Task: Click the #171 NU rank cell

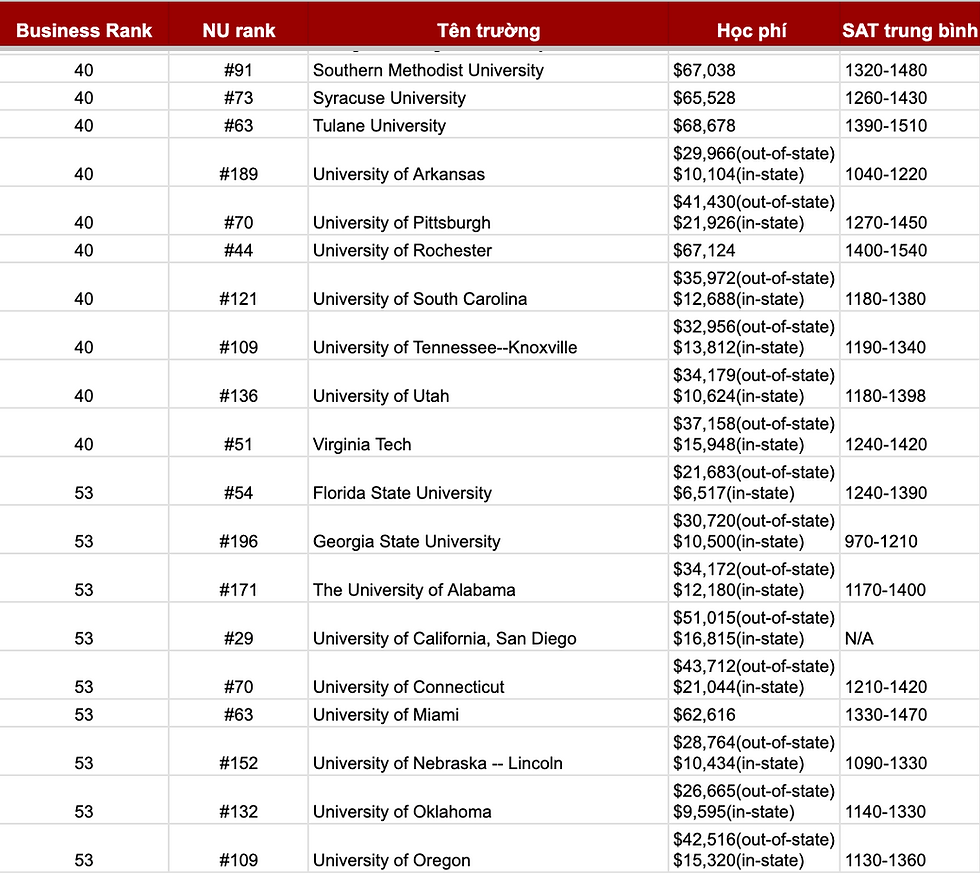Action: (x=238, y=579)
